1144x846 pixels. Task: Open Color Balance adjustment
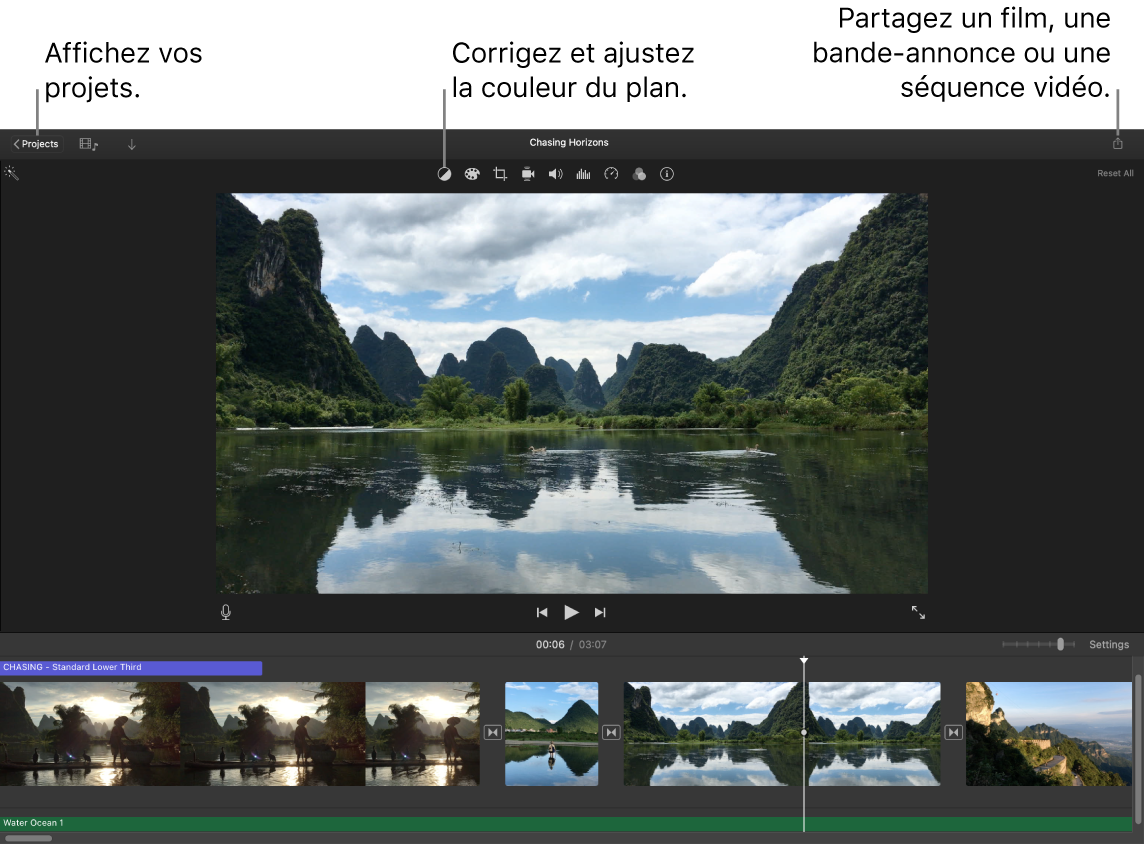click(x=444, y=174)
